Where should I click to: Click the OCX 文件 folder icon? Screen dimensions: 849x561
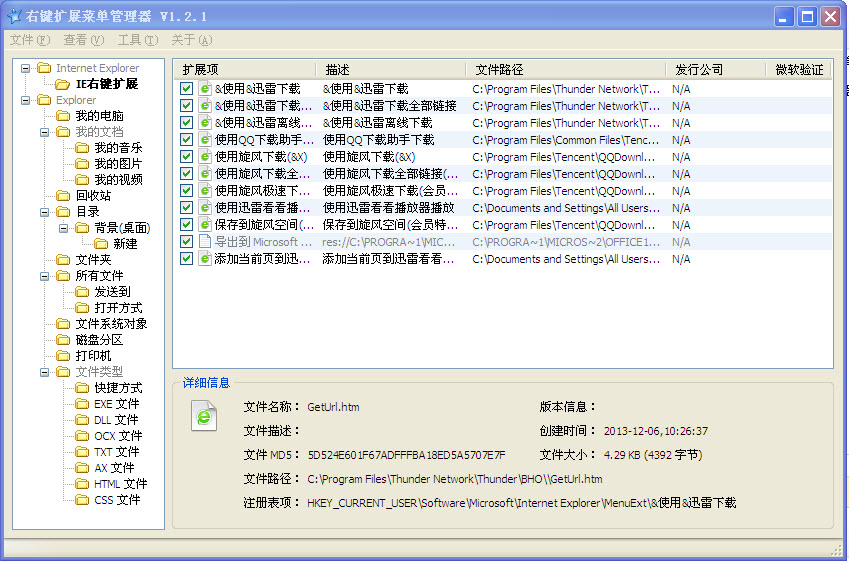pos(82,436)
